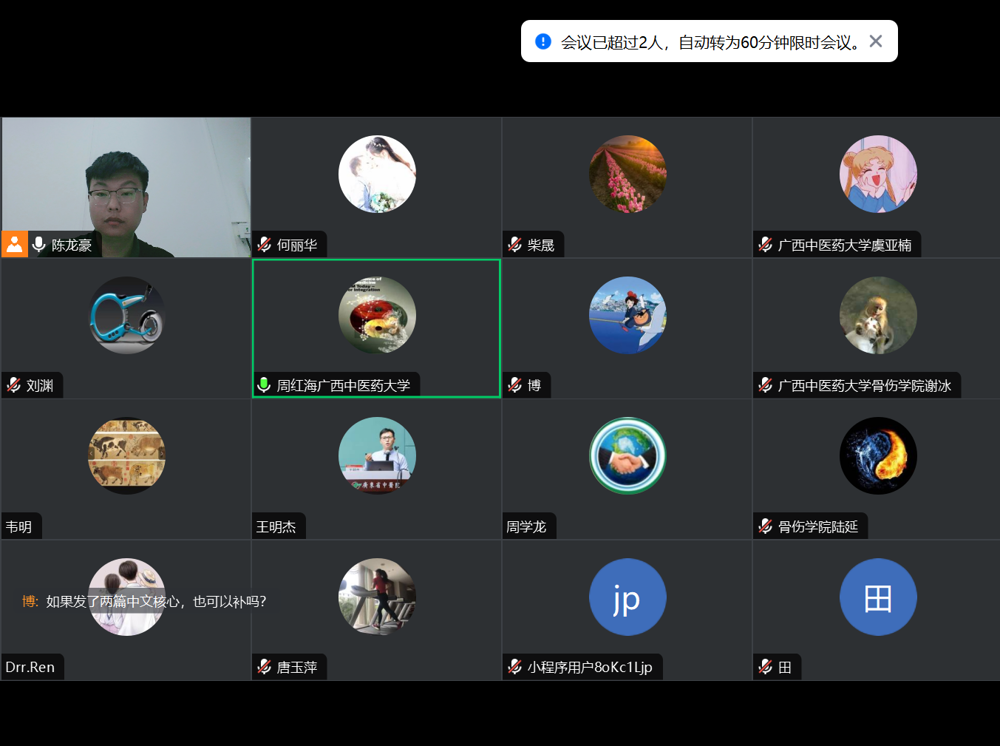The image size is (1000, 746).
Task: Click the handshake globe avatar of 周学龙
Action: [627, 456]
